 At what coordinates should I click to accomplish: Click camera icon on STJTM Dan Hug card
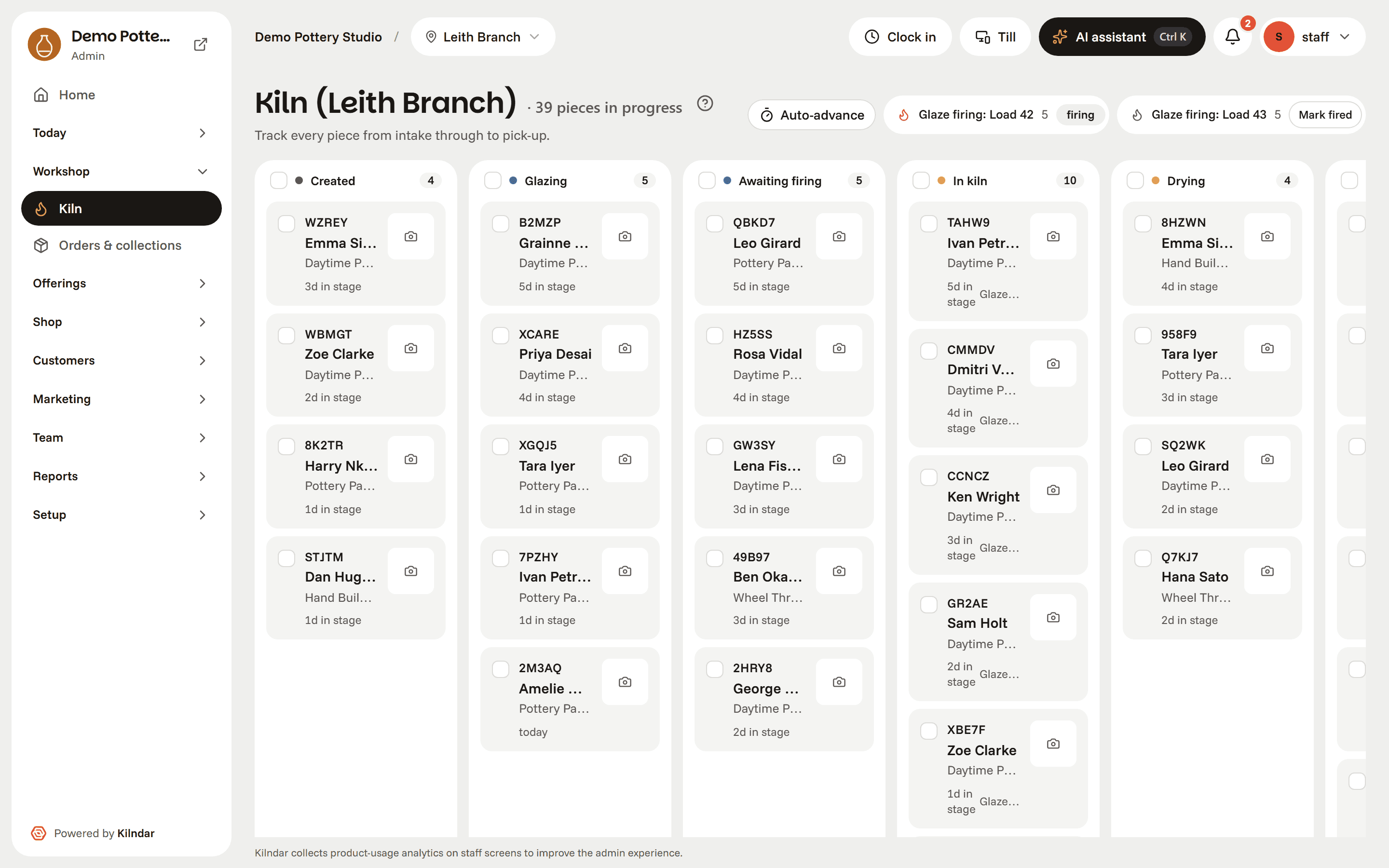pyautogui.click(x=411, y=571)
